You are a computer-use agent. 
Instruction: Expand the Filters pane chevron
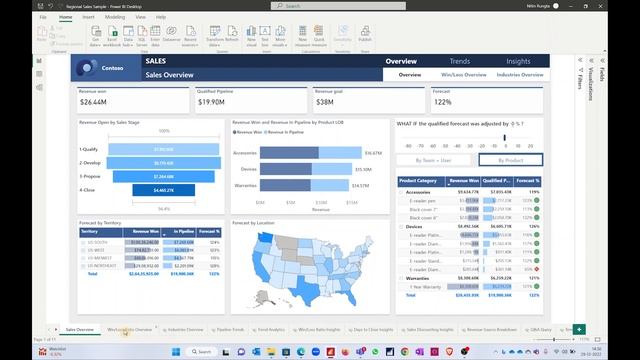[x=580, y=60]
